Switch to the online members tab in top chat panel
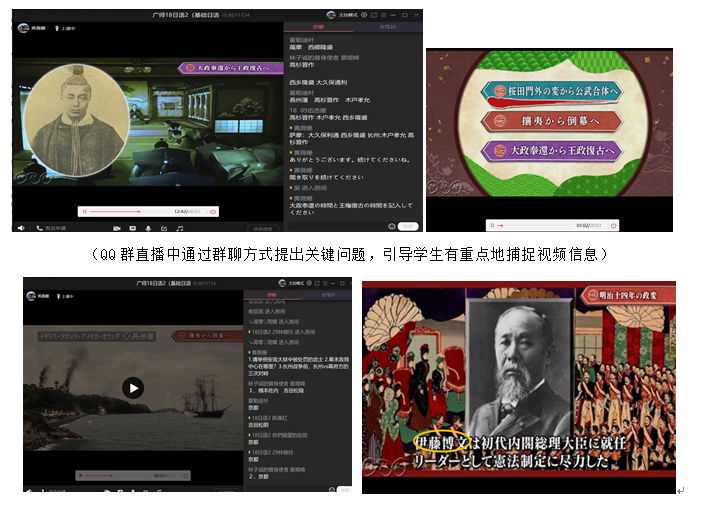Image resolution: width=709 pixels, height=510 pixels. 385,28
